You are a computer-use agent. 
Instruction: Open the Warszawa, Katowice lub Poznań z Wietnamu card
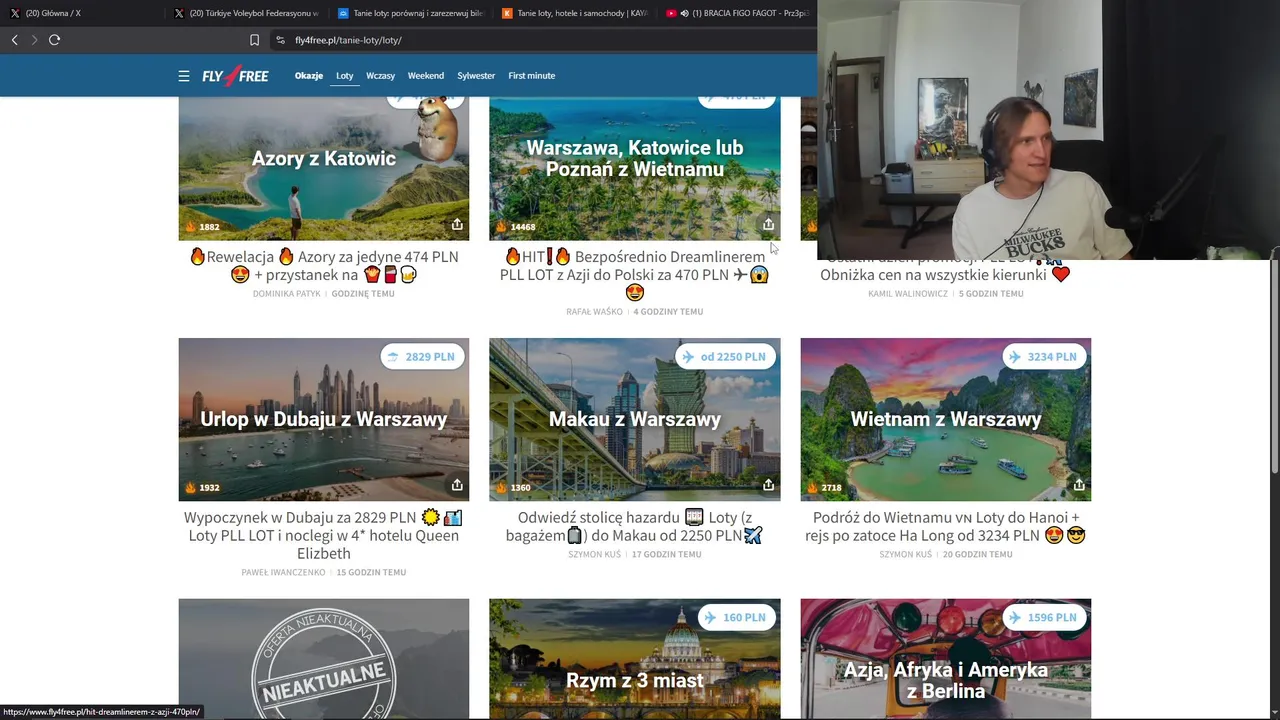[635, 168]
